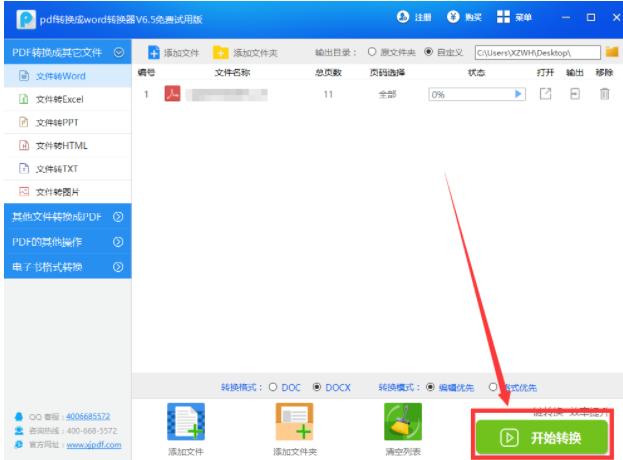This screenshot has height=460, width=623.
Task: Open the QQ number 4006685572 link
Action: point(88,417)
